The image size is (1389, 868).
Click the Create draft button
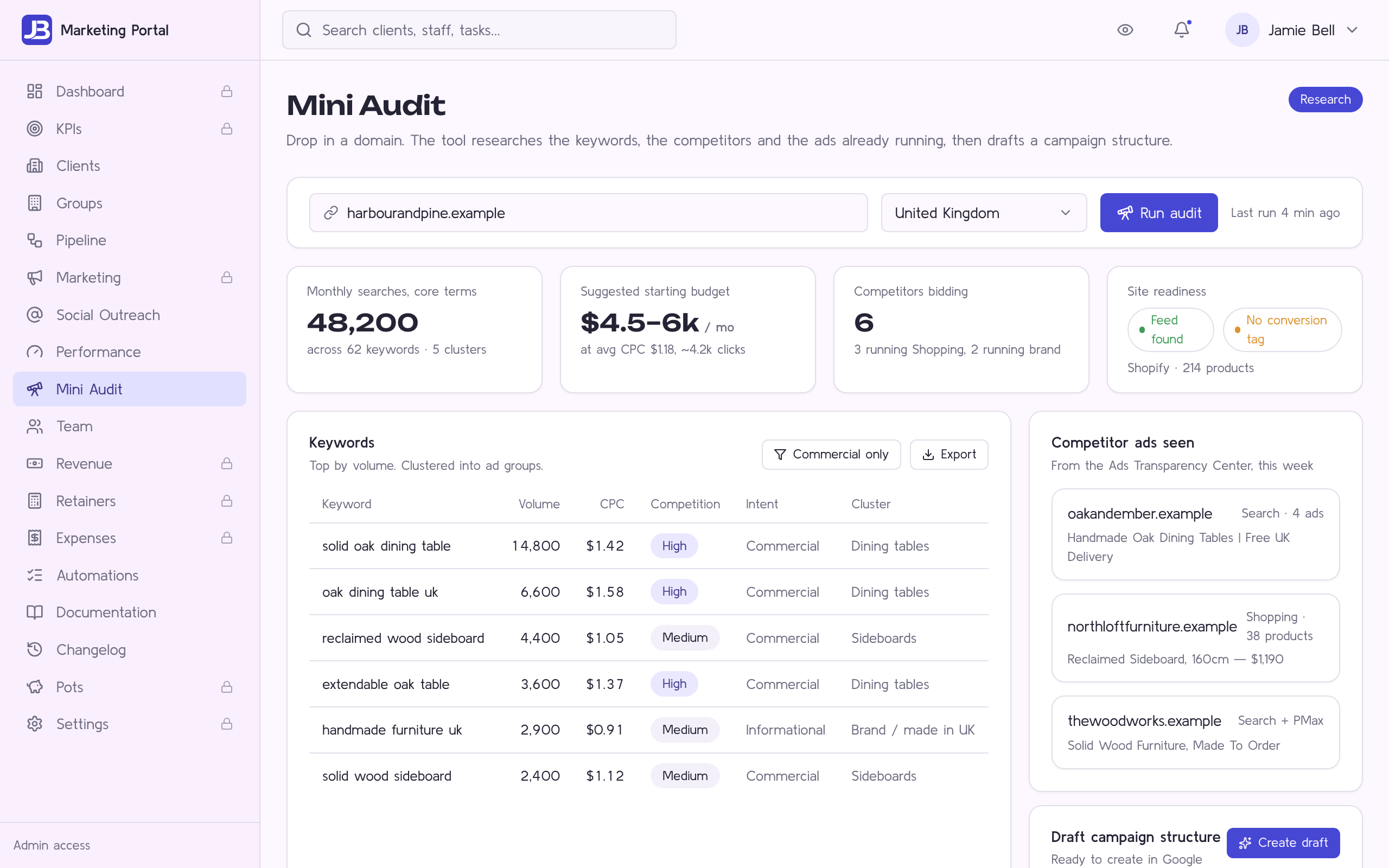pyautogui.click(x=1283, y=842)
